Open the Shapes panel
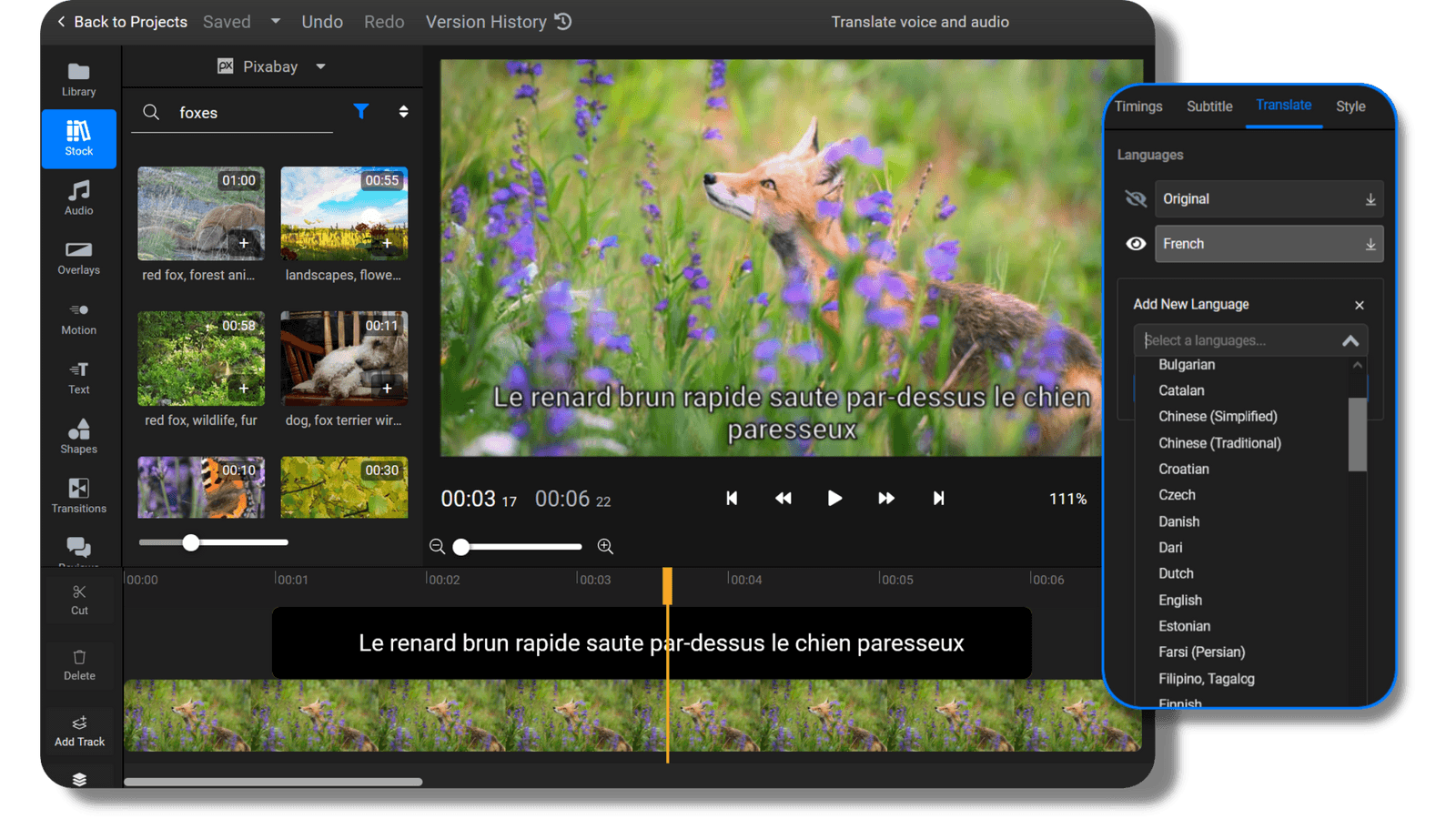The image size is (1456, 819). click(x=78, y=436)
